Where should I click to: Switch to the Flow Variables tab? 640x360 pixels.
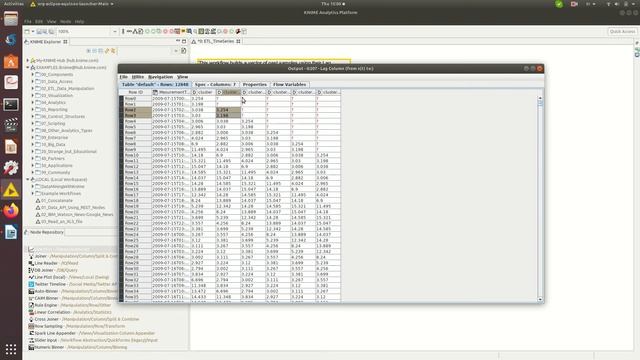289,84
